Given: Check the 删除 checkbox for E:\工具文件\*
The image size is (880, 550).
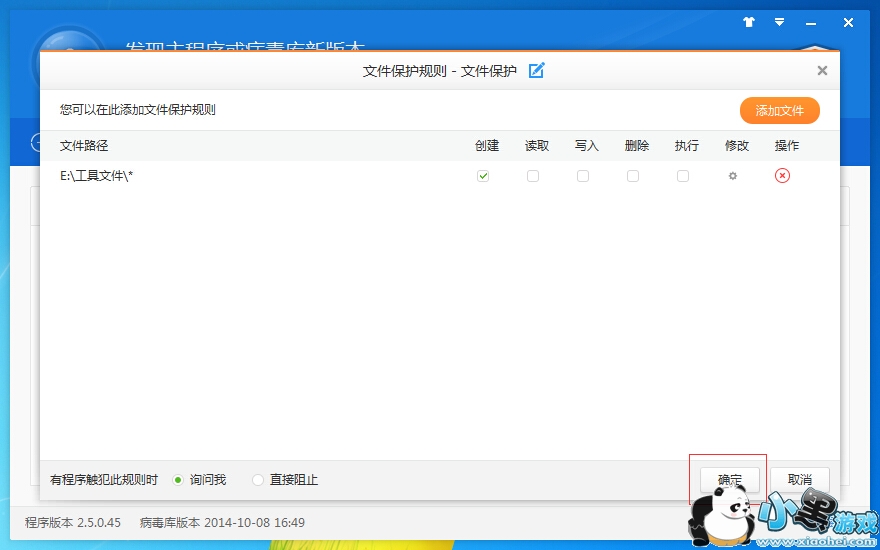Looking at the screenshot, I should 632,176.
